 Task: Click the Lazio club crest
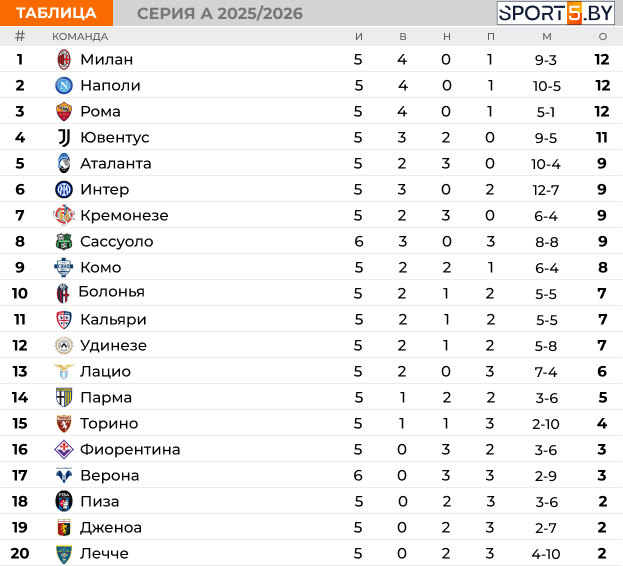click(64, 371)
